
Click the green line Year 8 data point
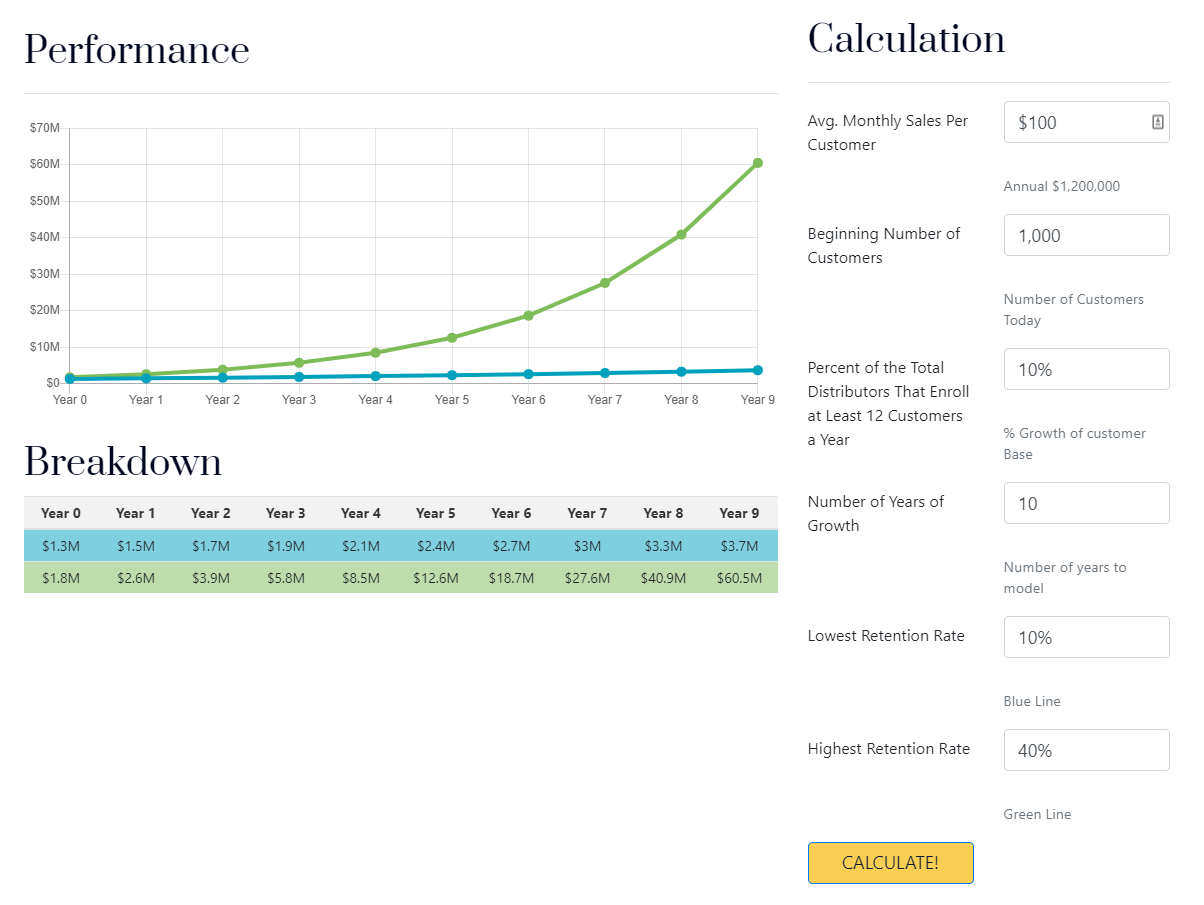681,235
